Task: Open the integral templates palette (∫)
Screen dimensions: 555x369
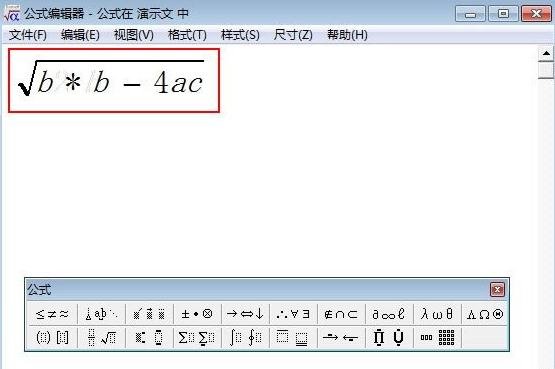Action: (x=245, y=337)
